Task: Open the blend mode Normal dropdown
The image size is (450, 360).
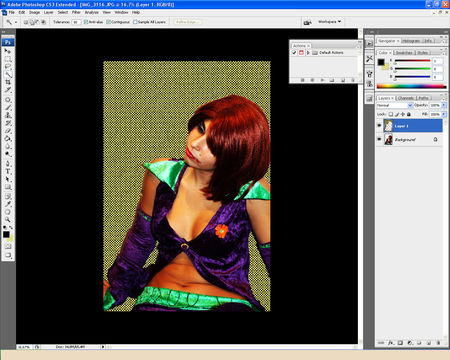Action: (394, 105)
